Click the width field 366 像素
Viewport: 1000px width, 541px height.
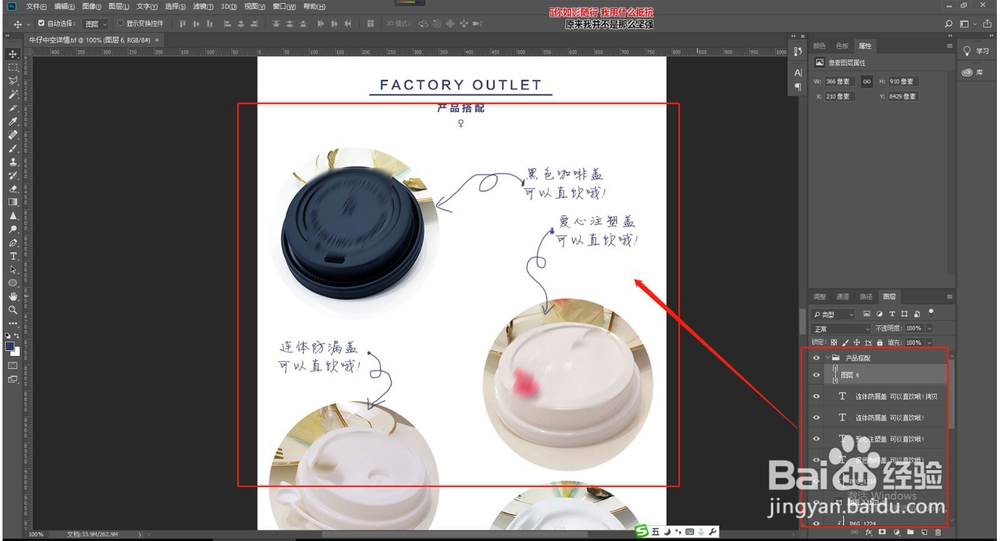(839, 82)
